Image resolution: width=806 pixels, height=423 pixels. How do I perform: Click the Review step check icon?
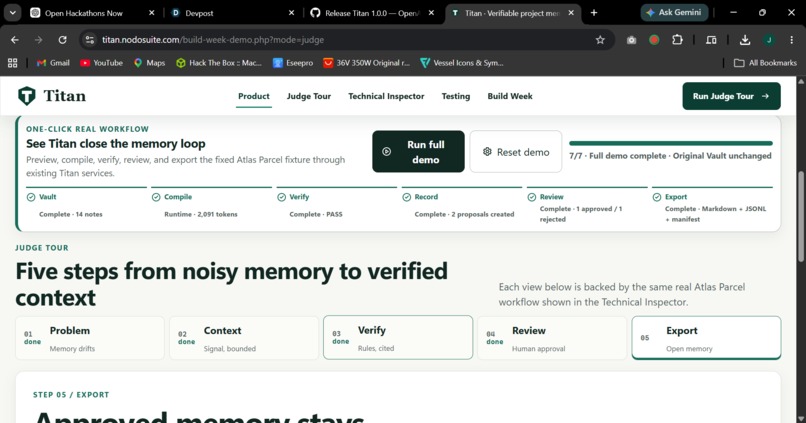coord(532,197)
